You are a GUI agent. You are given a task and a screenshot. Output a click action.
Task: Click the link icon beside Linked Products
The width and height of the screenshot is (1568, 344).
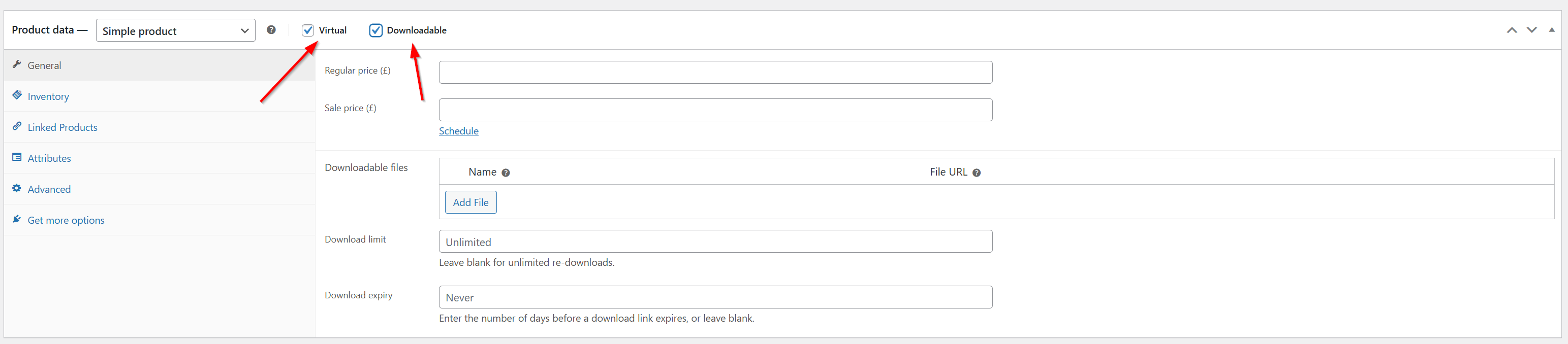[x=16, y=126]
